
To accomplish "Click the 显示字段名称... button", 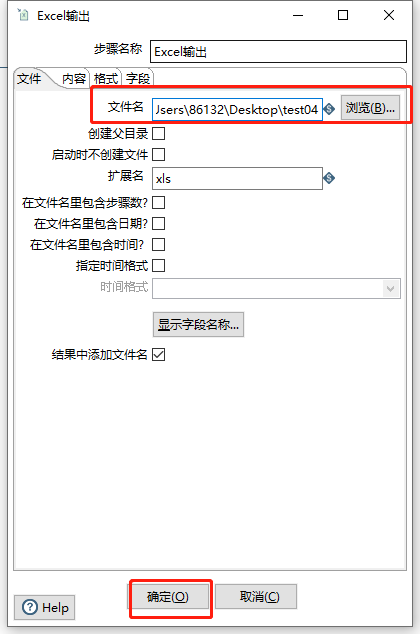I will tap(198, 324).
